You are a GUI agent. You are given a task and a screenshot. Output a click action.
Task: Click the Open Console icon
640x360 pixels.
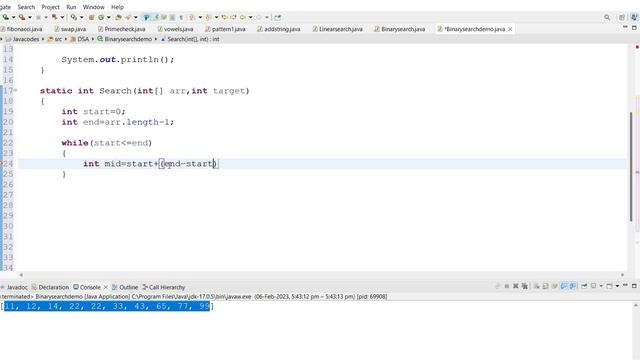click(609, 286)
